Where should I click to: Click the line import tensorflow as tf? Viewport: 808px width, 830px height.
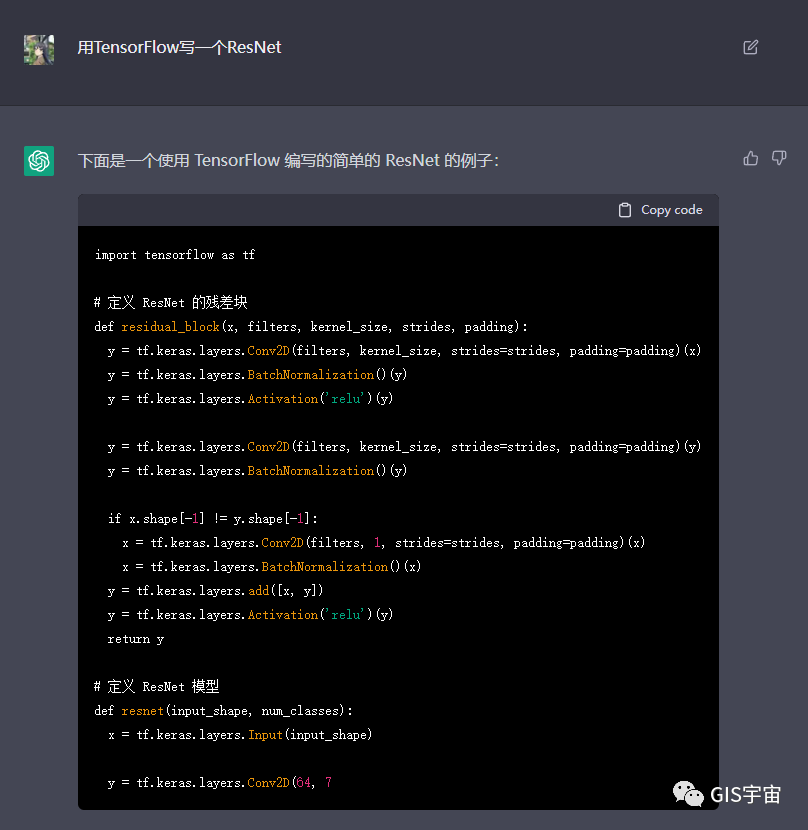175,255
